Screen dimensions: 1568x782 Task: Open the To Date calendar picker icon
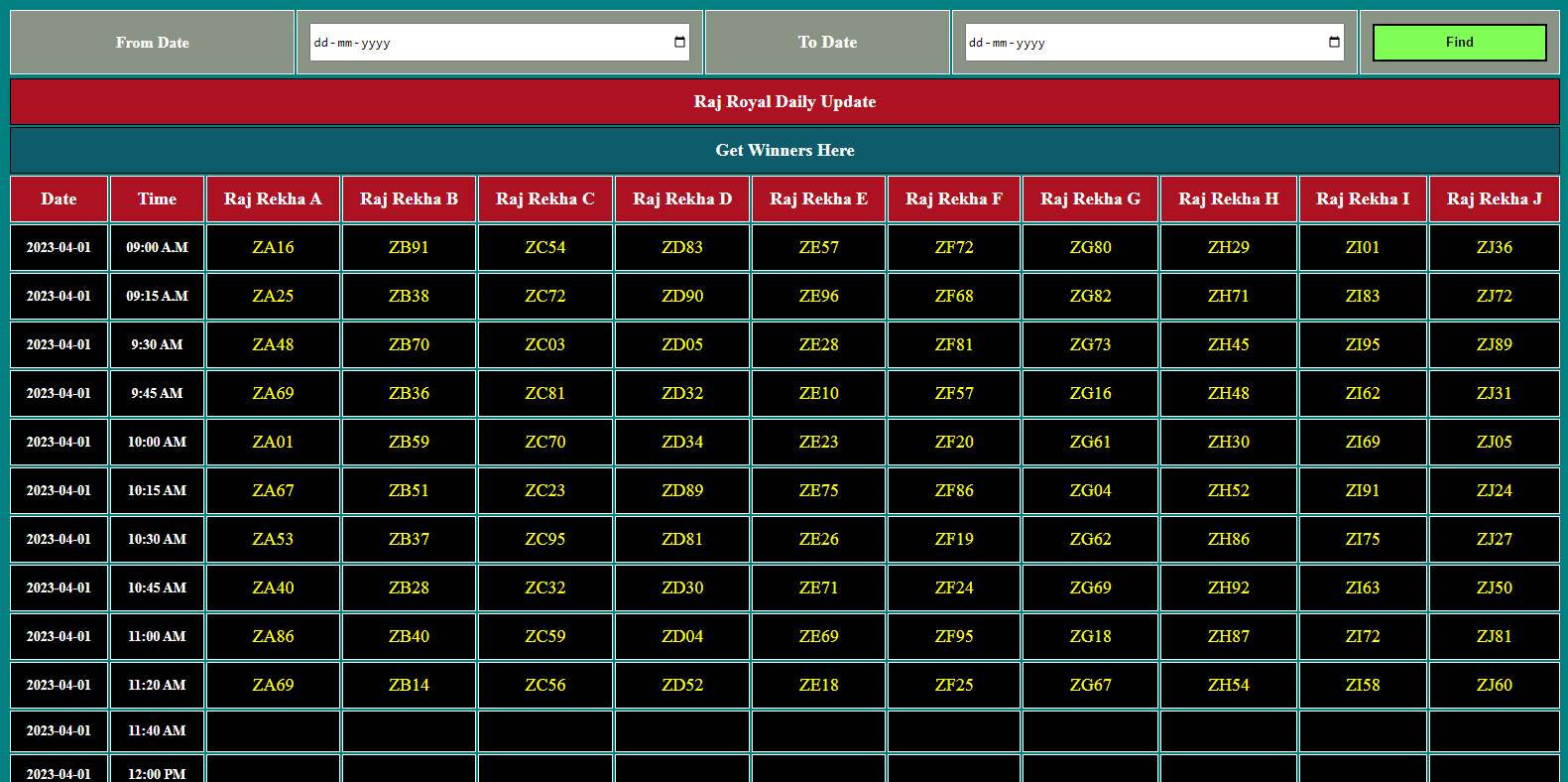click(1334, 43)
